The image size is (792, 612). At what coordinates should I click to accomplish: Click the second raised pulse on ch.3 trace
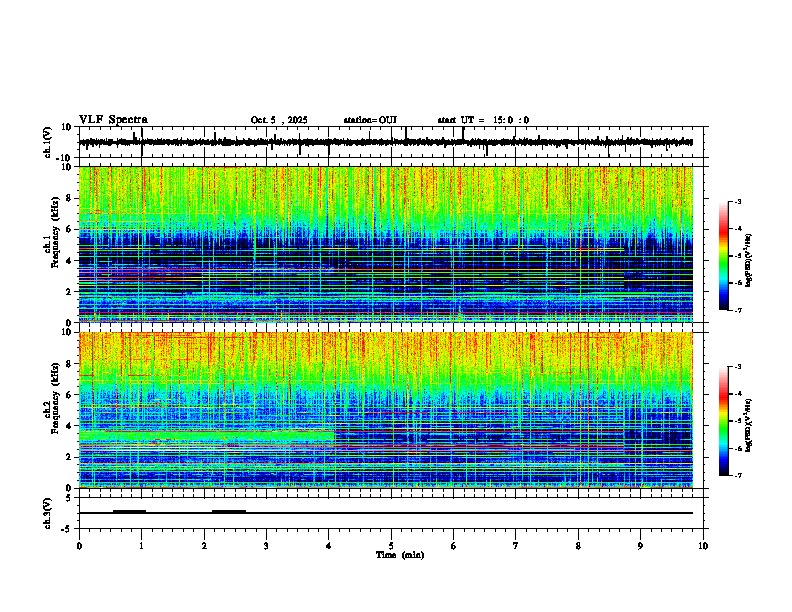click(x=229, y=511)
